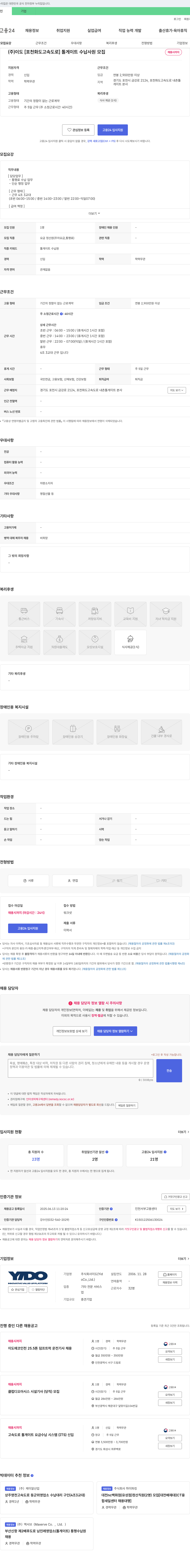Open 지도 보기 for 인천서부고용센터

(x=177, y=1209)
